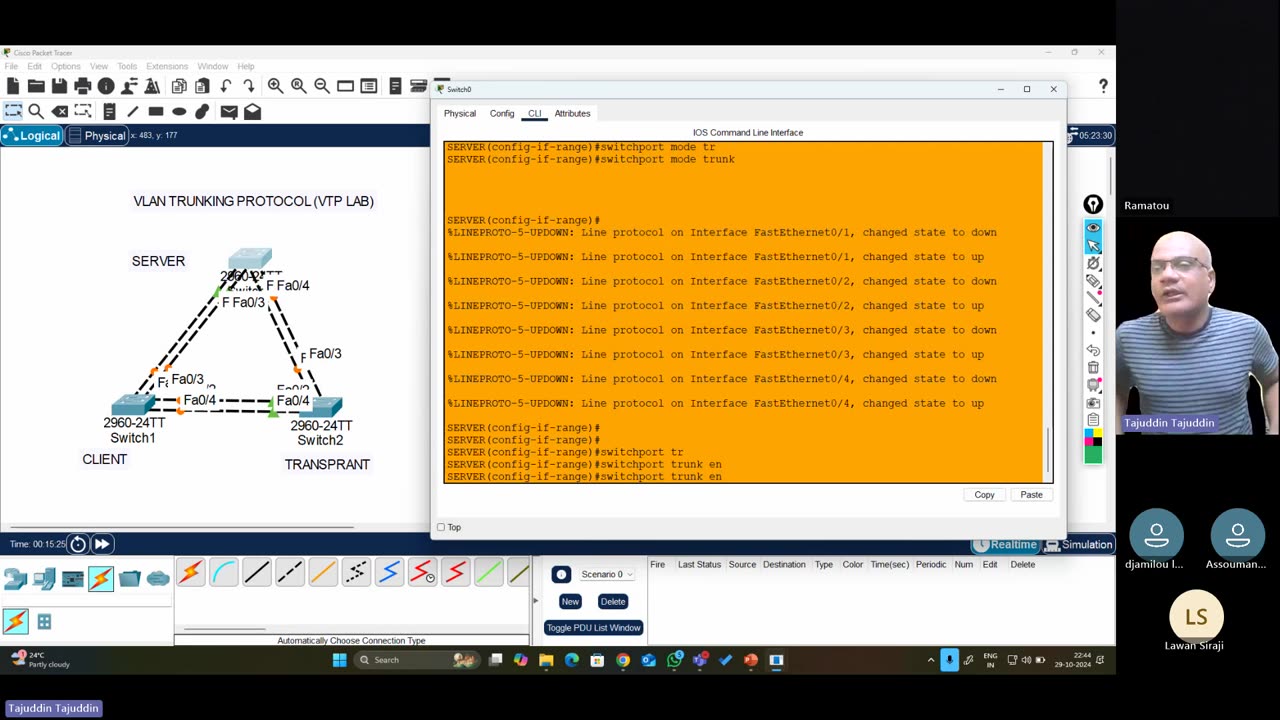Image resolution: width=1280 pixels, height=720 pixels.
Task: Activate the Inspect magnifier tool
Action: [x=36, y=111]
